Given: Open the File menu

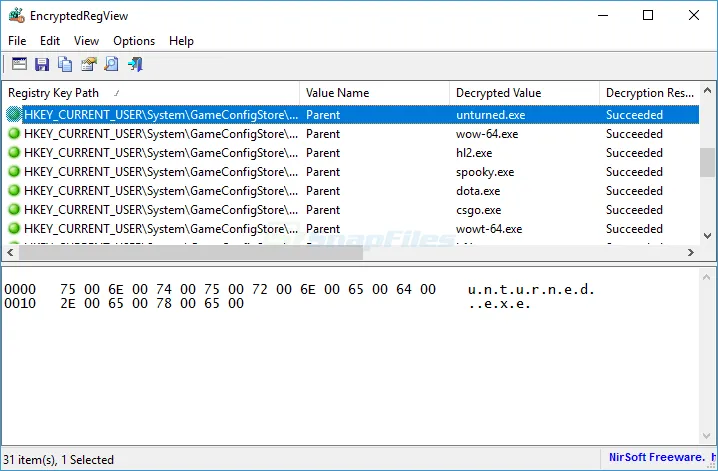Looking at the screenshot, I should coord(17,41).
